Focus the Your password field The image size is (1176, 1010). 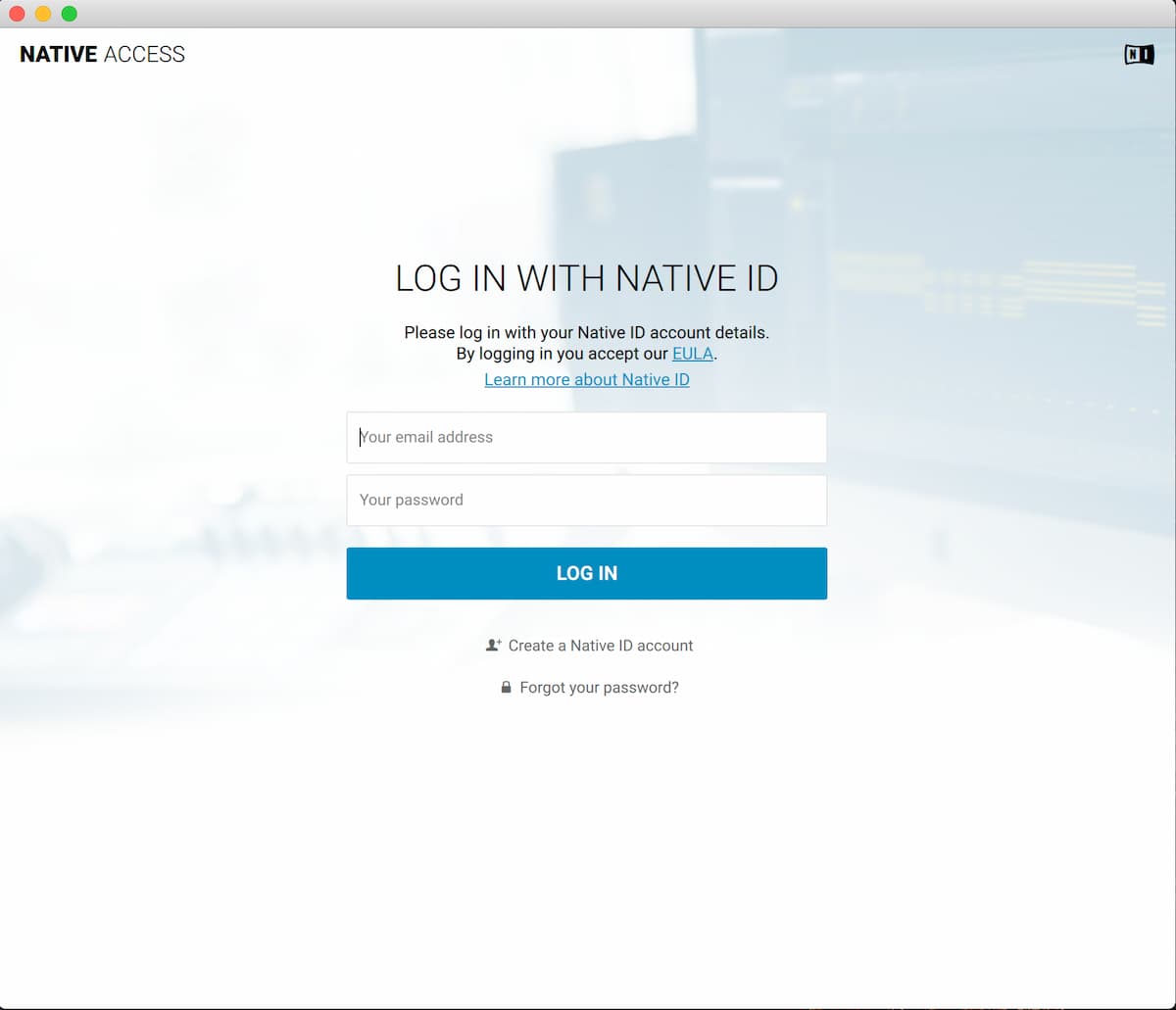pos(587,500)
